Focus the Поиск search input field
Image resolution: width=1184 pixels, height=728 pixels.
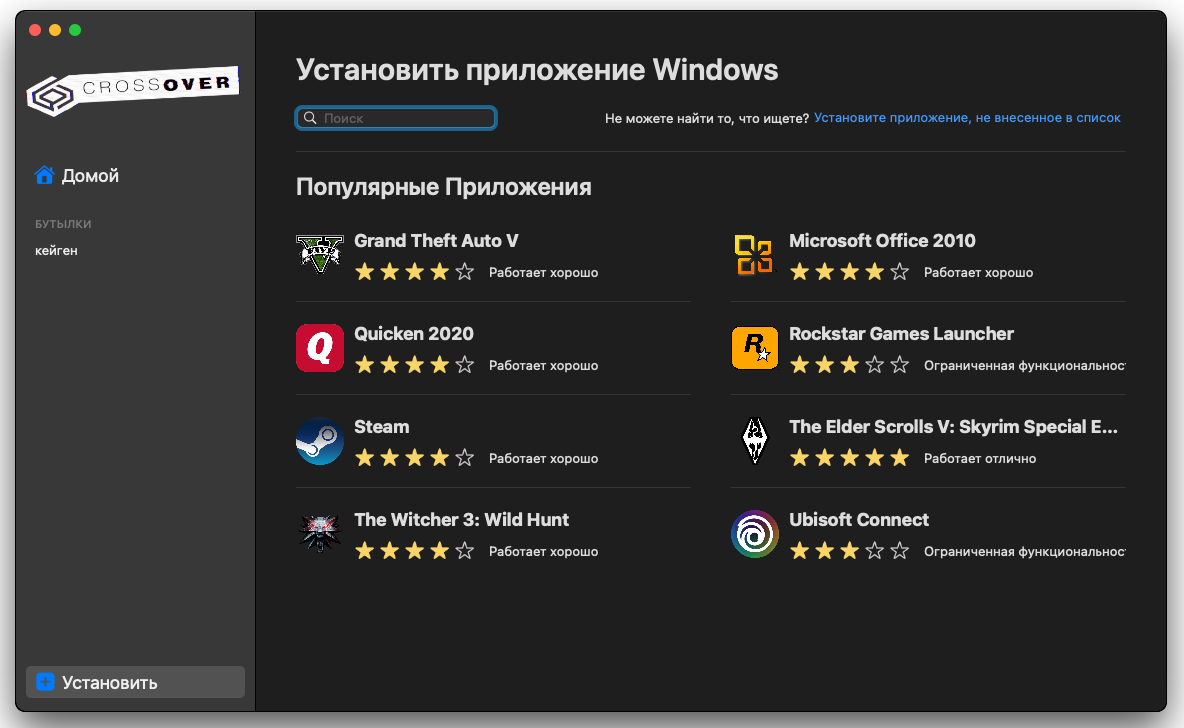tap(405, 118)
